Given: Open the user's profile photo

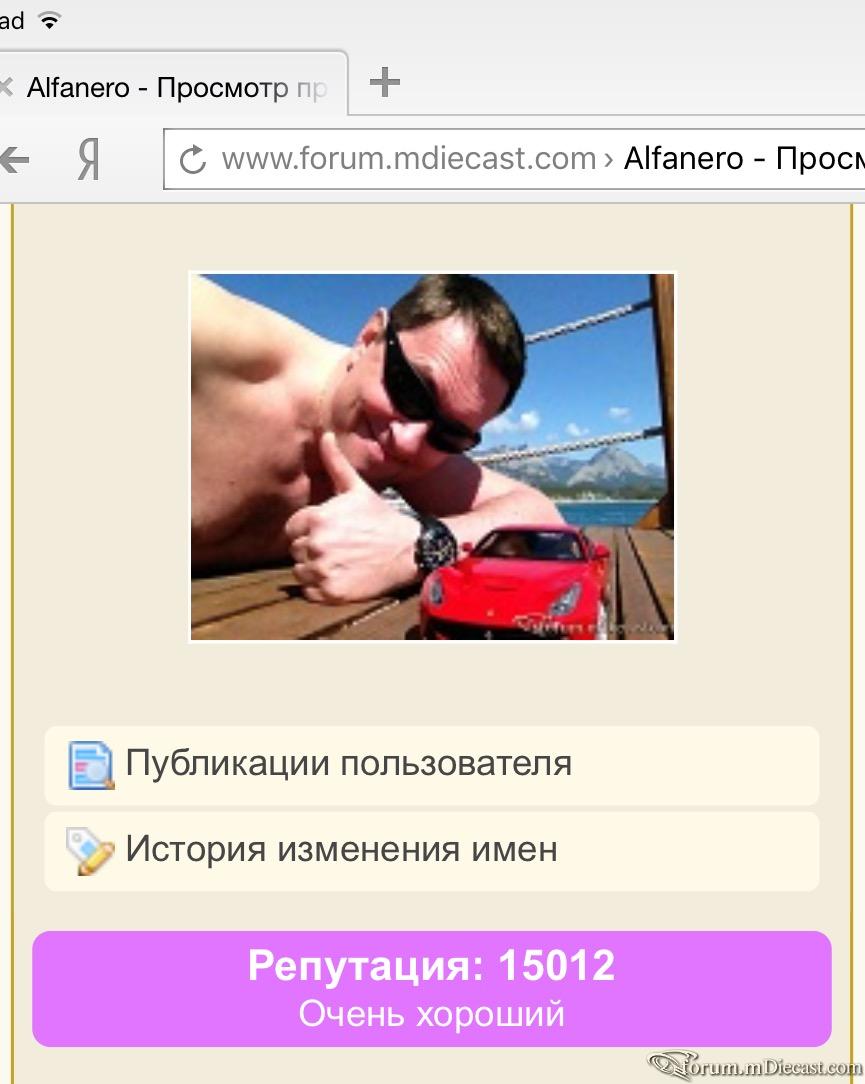Looking at the screenshot, I should point(432,457).
